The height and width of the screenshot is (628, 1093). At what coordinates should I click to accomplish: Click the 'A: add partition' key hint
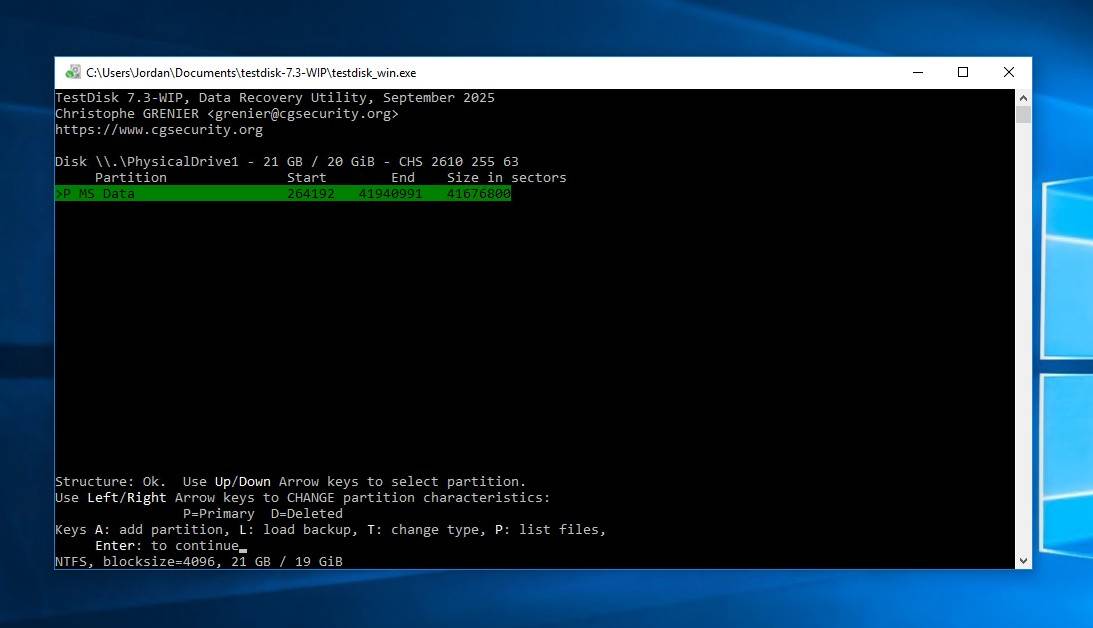(163, 530)
